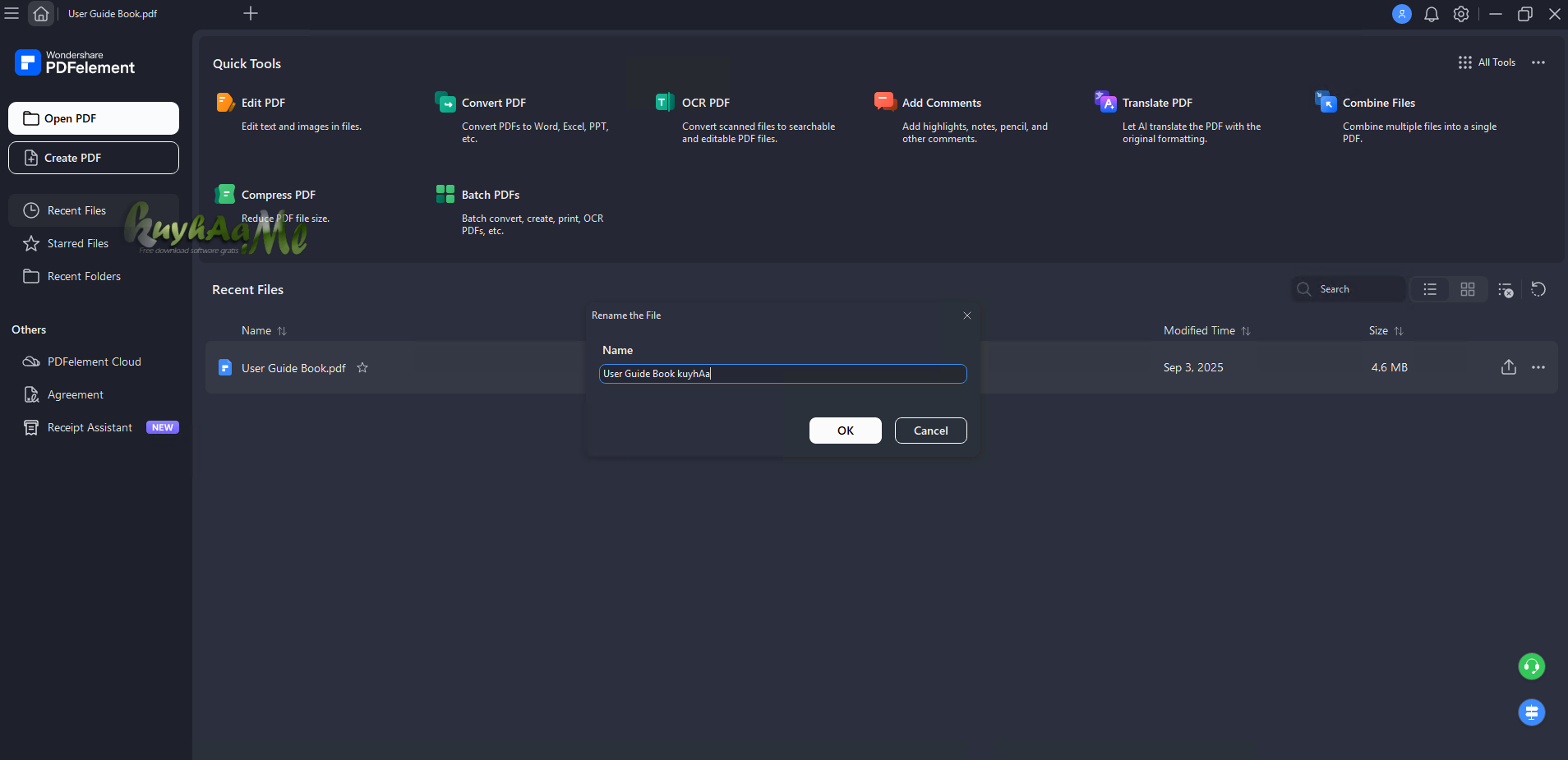Switch to User Guide Book.pdf tab
This screenshot has width=1568, height=760.
[x=113, y=14]
